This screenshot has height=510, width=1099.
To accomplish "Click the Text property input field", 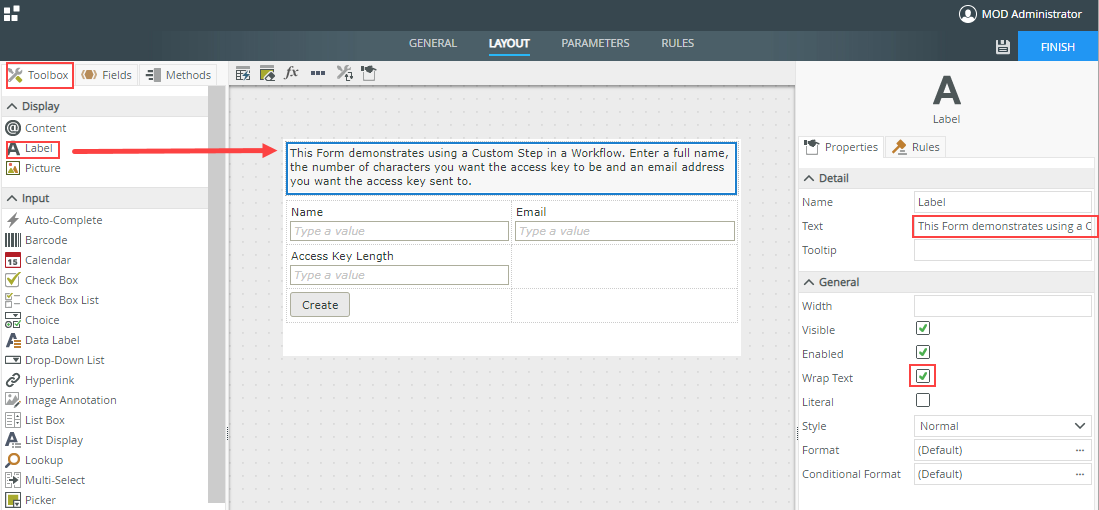I will pos(1002,226).
